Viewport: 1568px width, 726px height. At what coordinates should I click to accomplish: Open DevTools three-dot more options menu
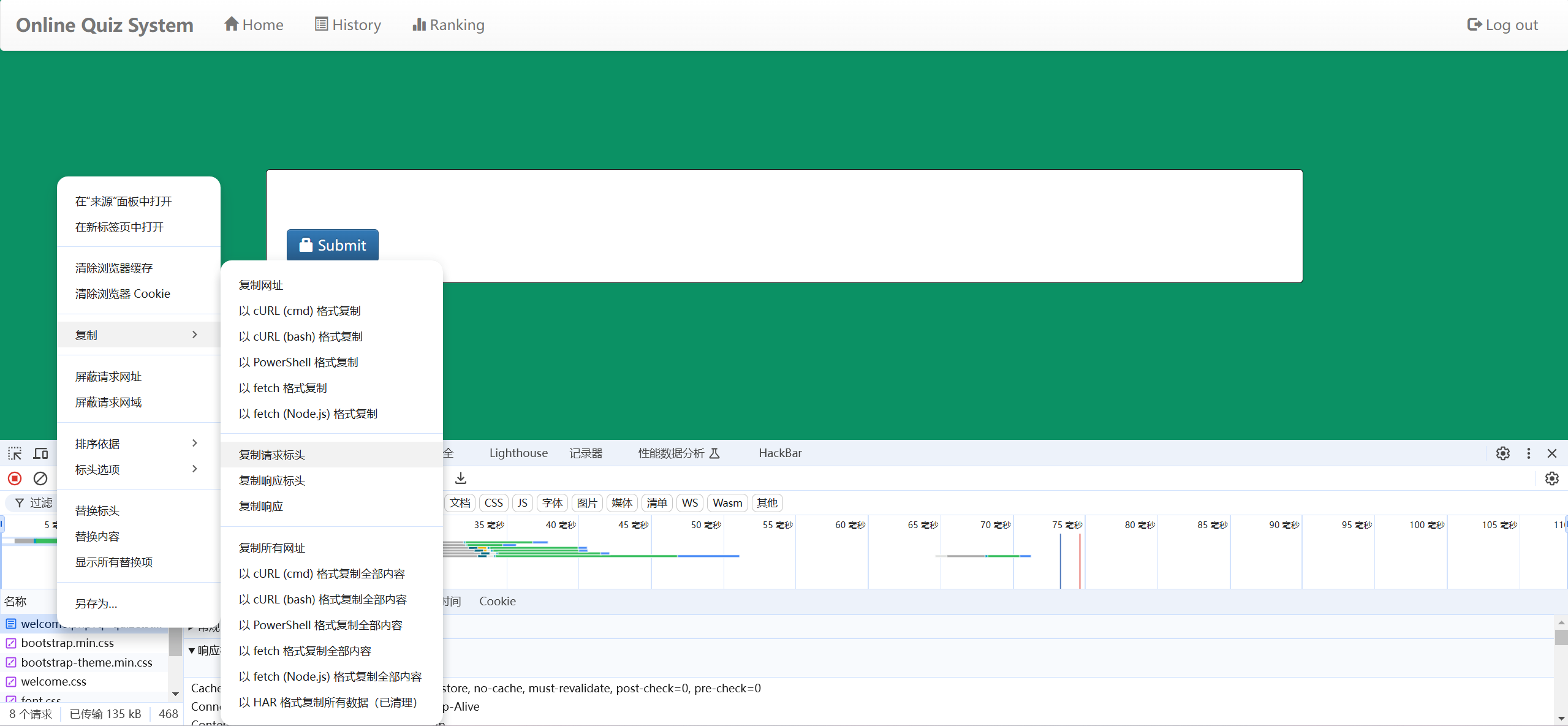point(1528,453)
